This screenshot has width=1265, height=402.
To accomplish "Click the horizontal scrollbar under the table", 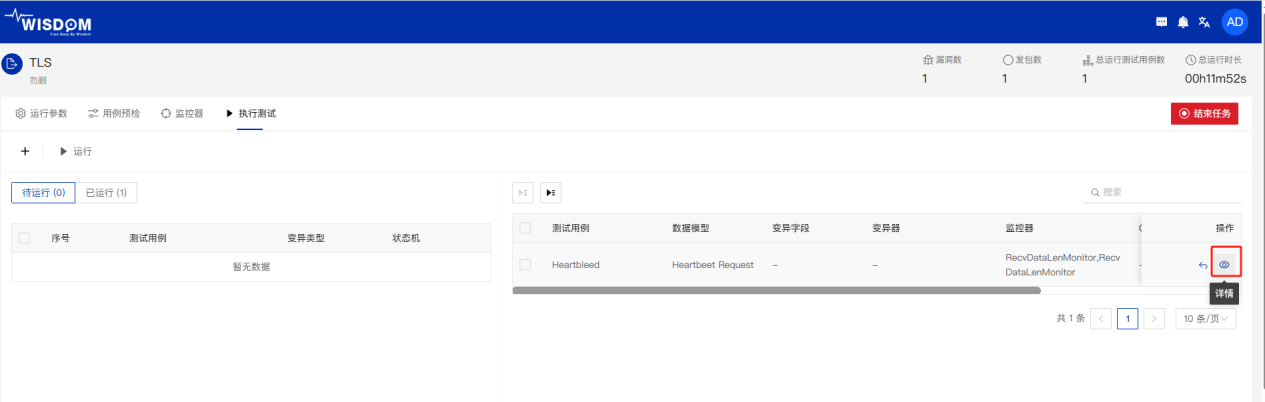I will point(776,290).
